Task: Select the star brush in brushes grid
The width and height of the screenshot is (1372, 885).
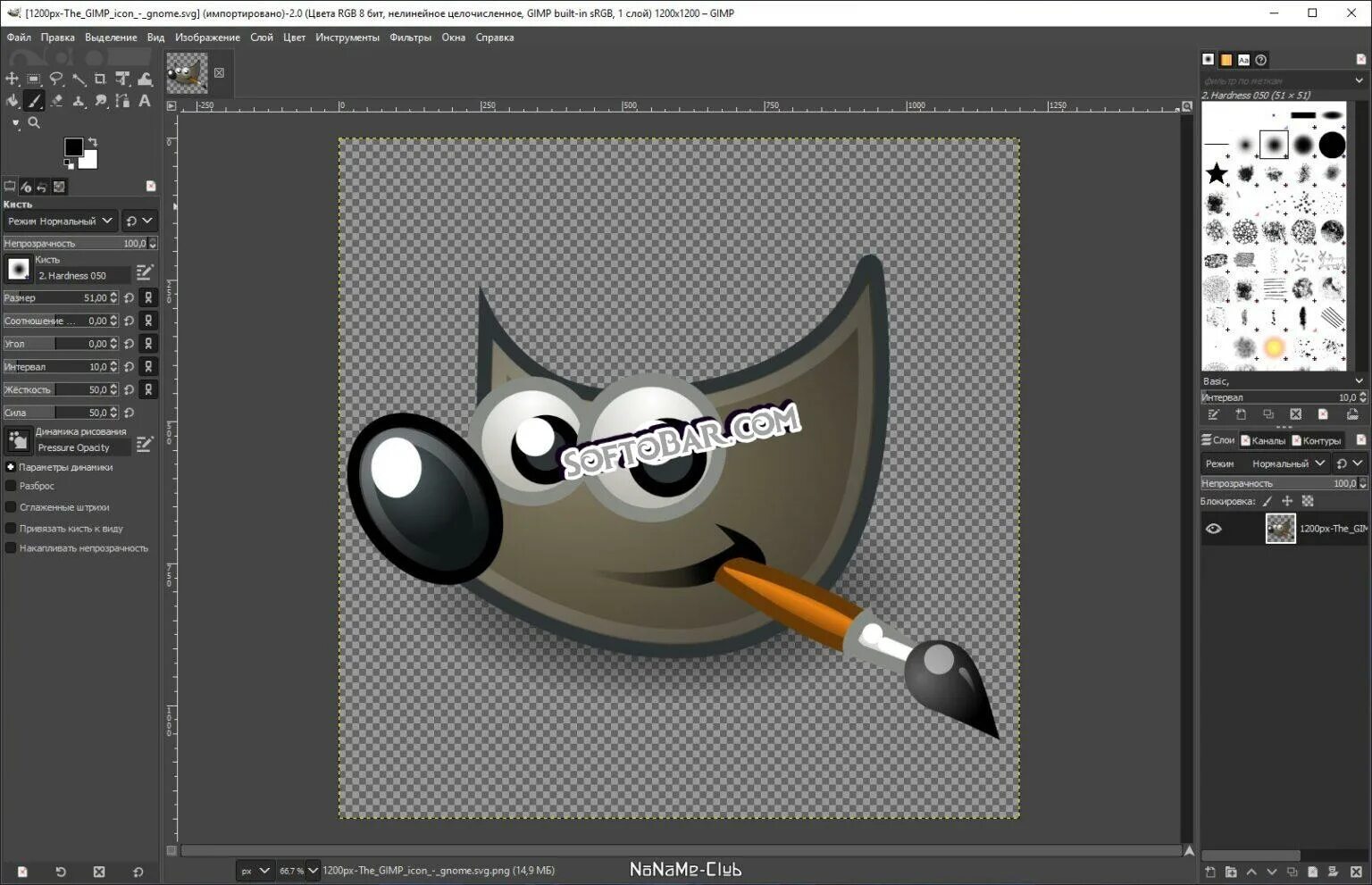Action: 1217,173
